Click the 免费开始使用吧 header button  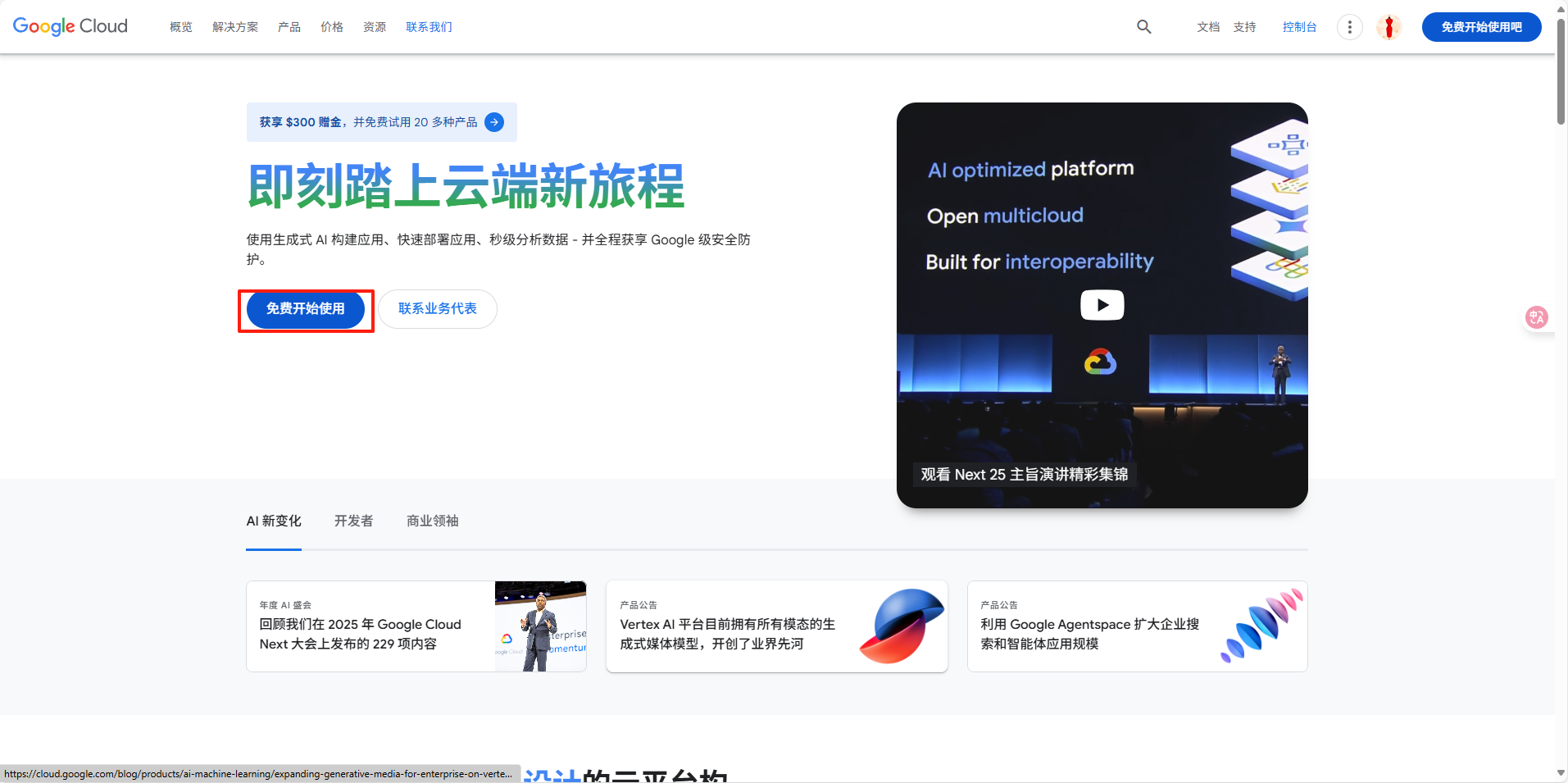(x=1481, y=27)
